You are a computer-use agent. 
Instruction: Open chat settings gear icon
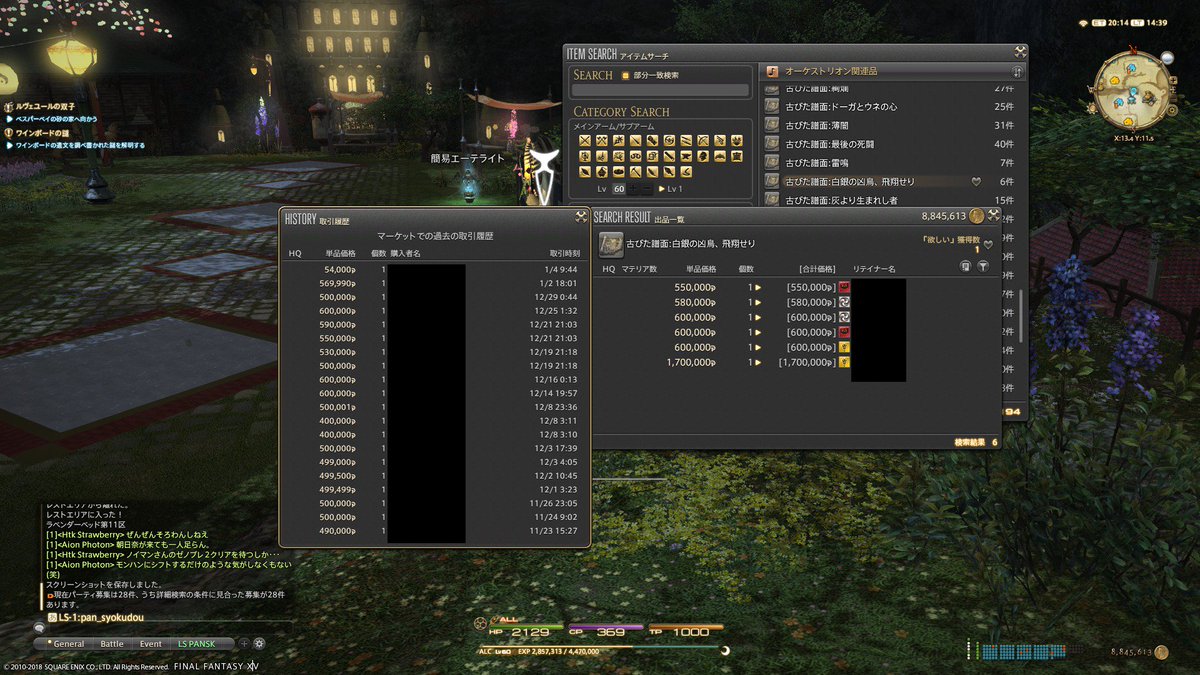[259, 644]
